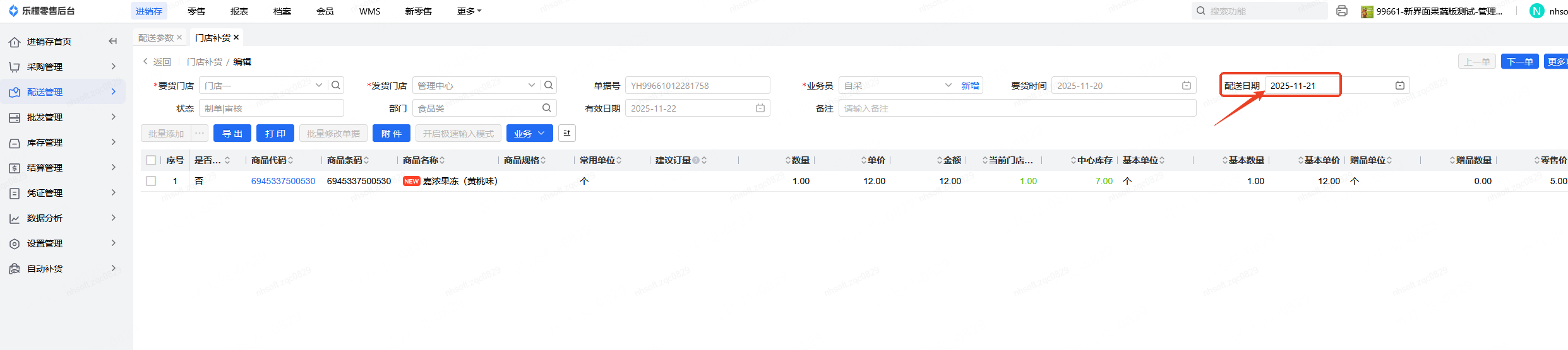Click search icon beside 发货门店 field
The image size is (1568, 350).
549,85
